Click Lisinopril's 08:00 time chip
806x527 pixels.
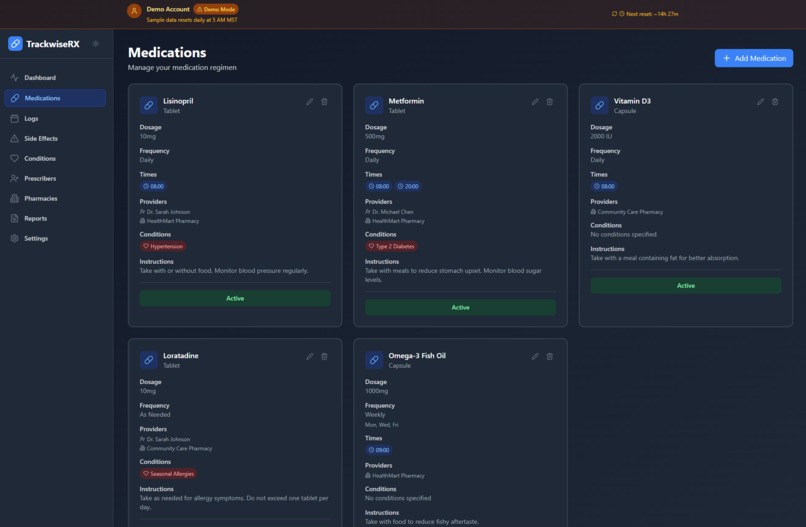(153, 186)
